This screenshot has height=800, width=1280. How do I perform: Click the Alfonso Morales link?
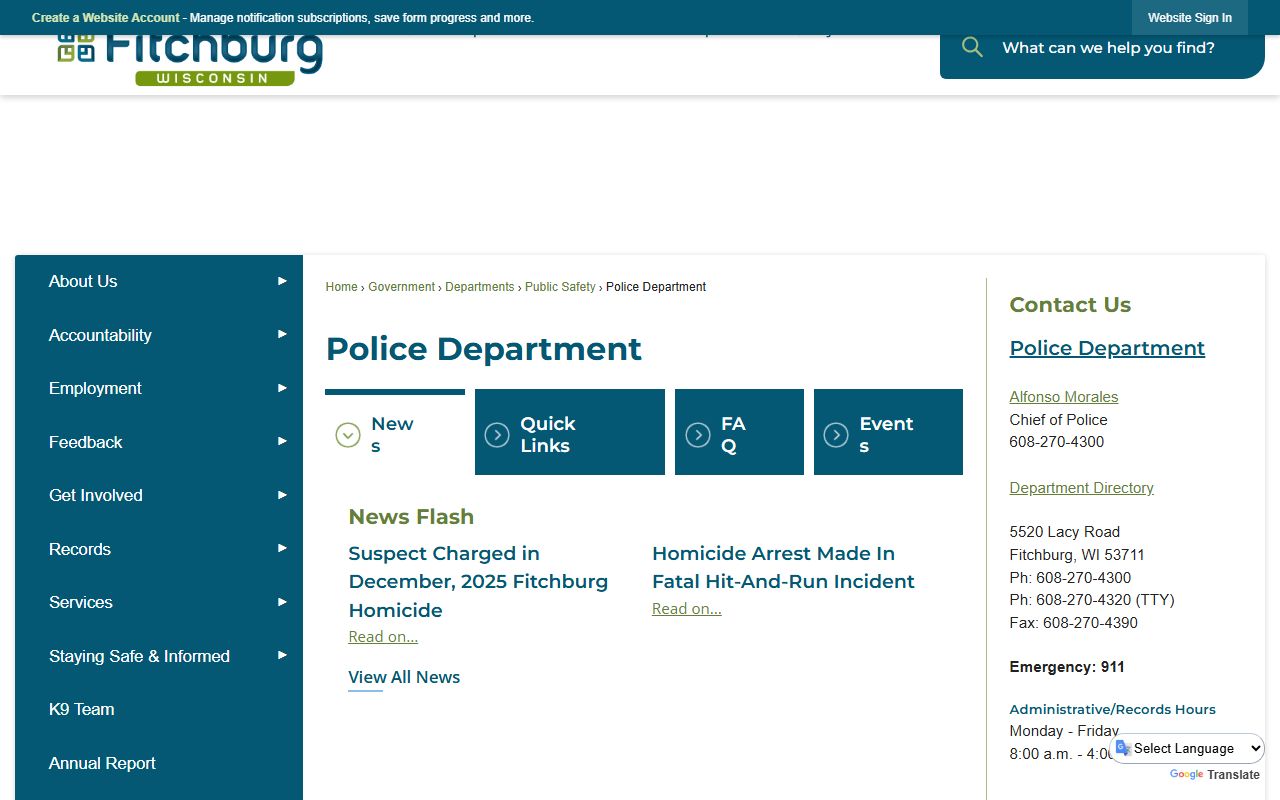[x=1064, y=397]
